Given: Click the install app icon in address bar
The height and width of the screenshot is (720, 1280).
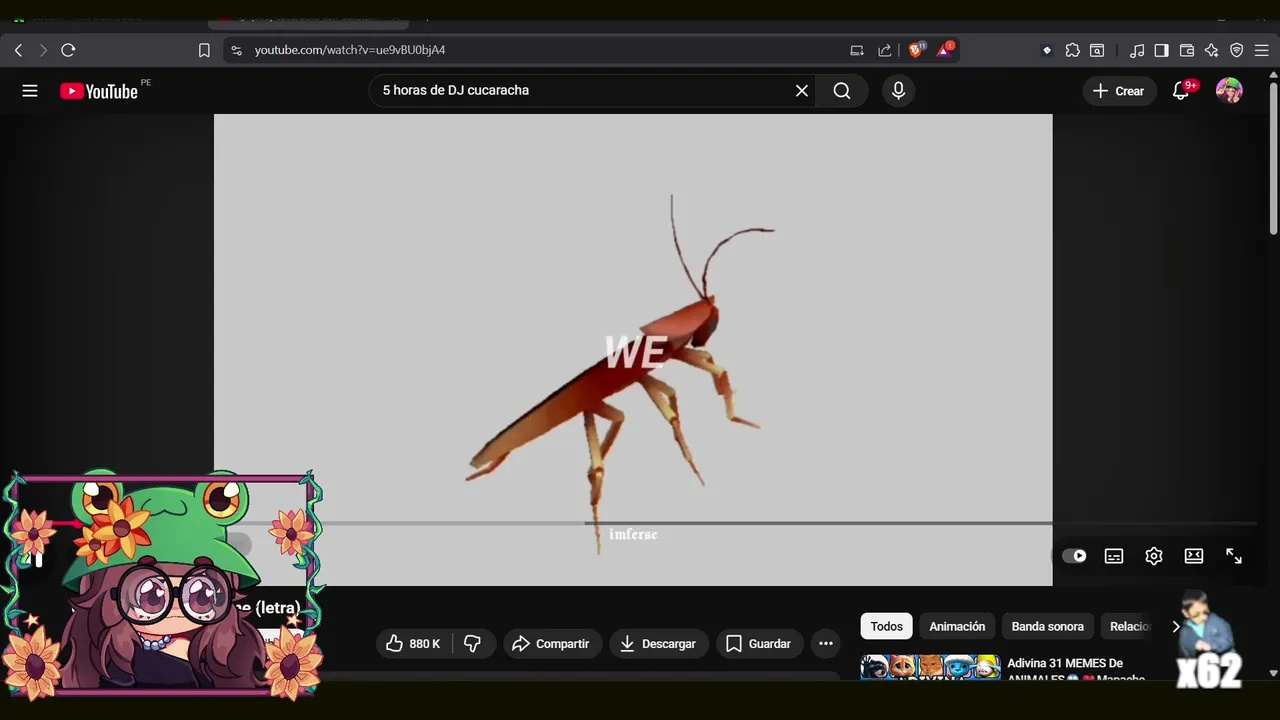Looking at the screenshot, I should click(857, 50).
